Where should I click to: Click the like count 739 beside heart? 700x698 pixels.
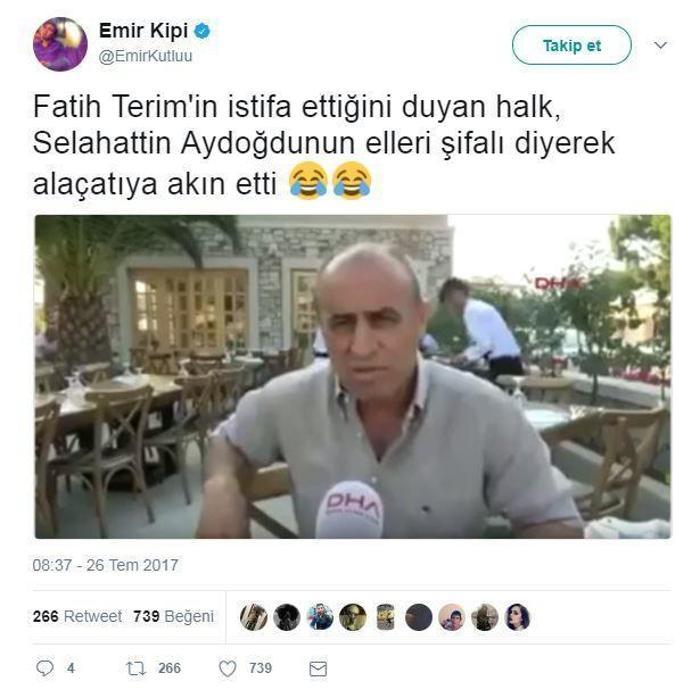tap(260, 668)
